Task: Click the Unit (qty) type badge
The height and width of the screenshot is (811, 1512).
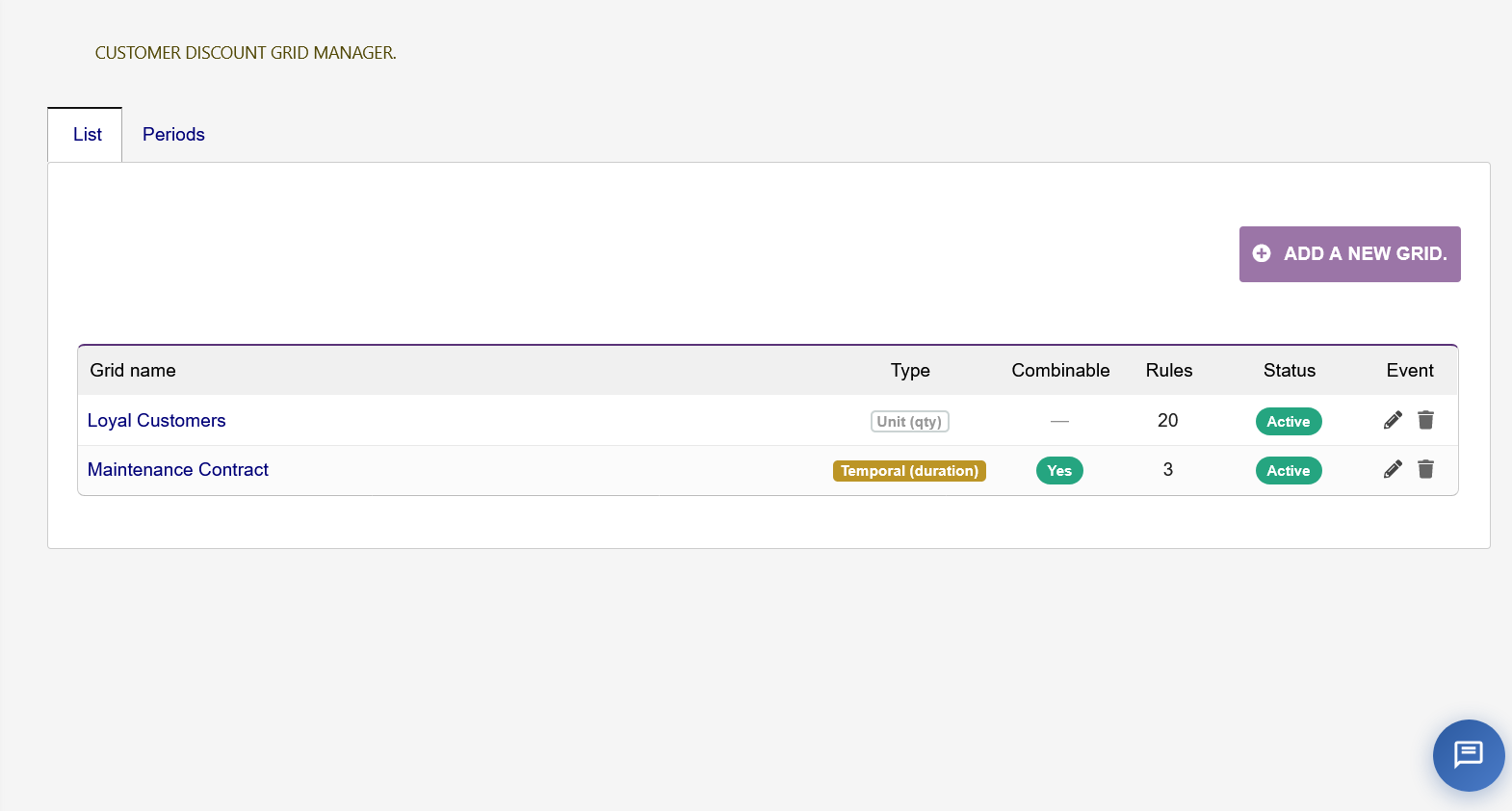Action: tap(910, 422)
